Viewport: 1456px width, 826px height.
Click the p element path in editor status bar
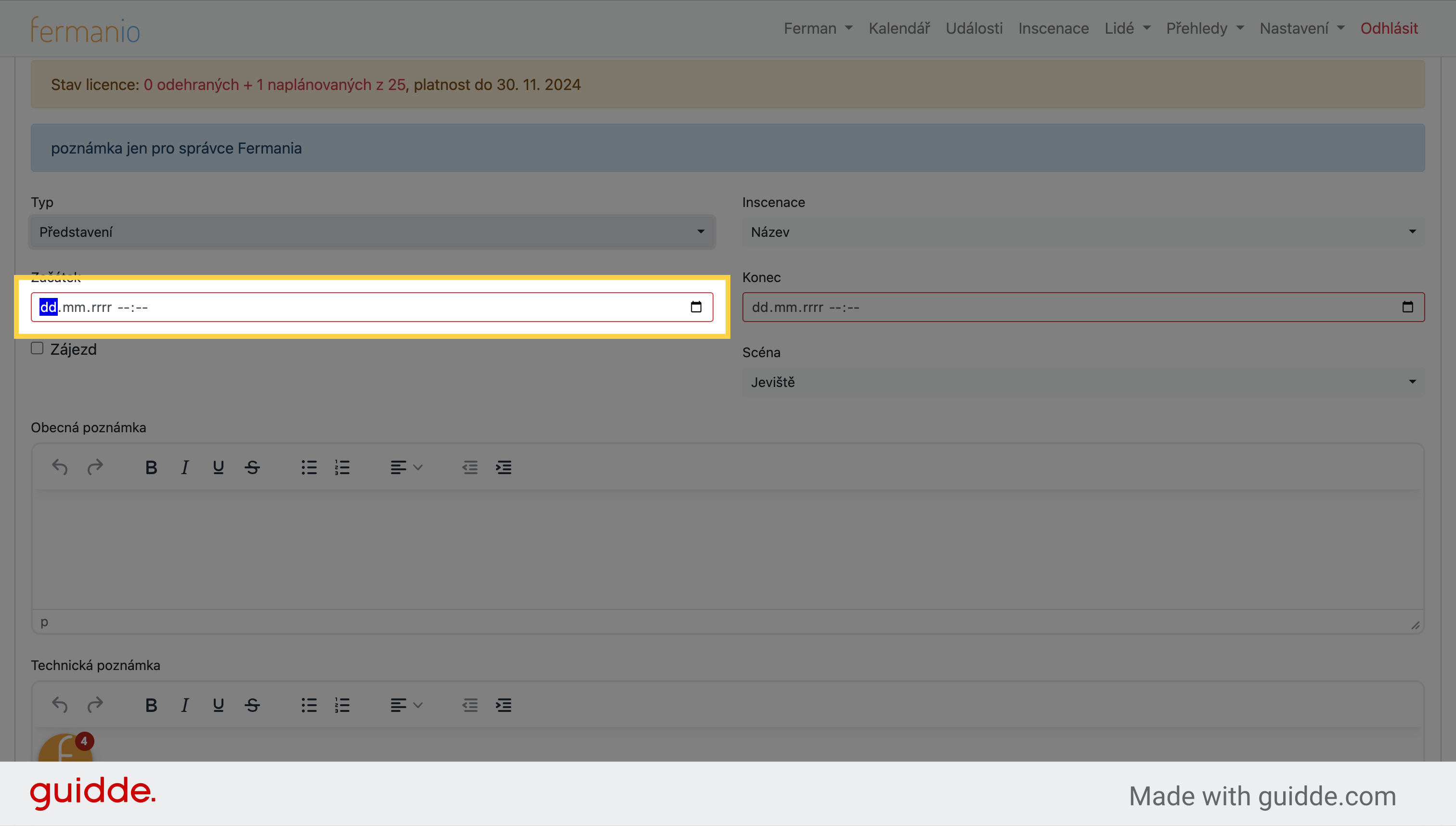point(44,622)
